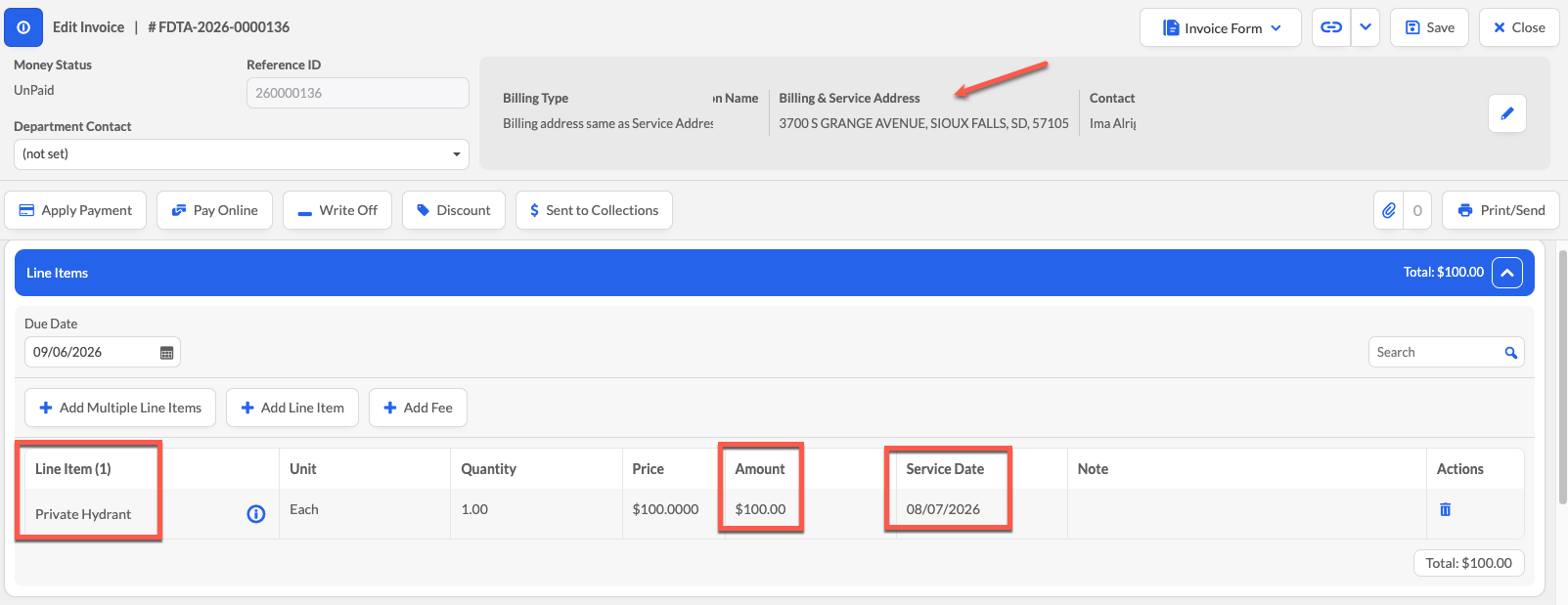Open the Invoice Form dropdown
The image size is (1568, 605).
pos(1220,27)
